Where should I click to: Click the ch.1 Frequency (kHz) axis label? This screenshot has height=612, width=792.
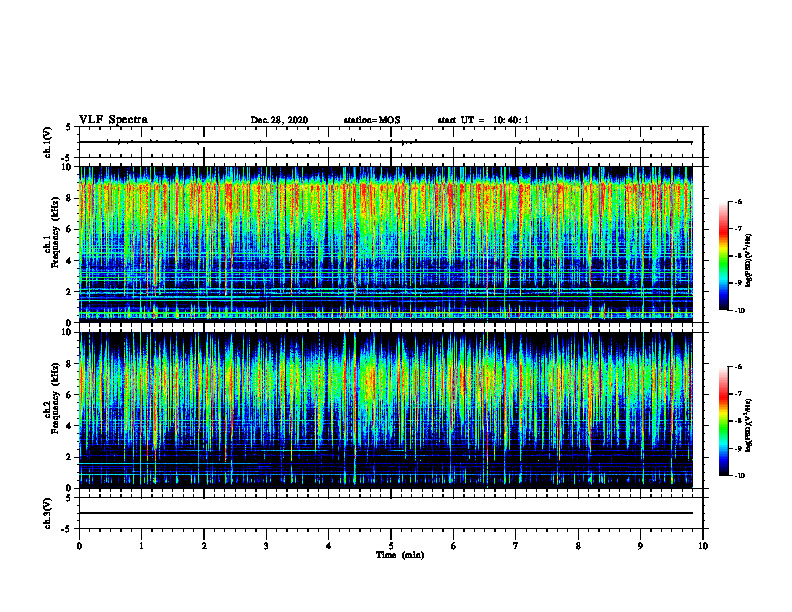pos(52,232)
